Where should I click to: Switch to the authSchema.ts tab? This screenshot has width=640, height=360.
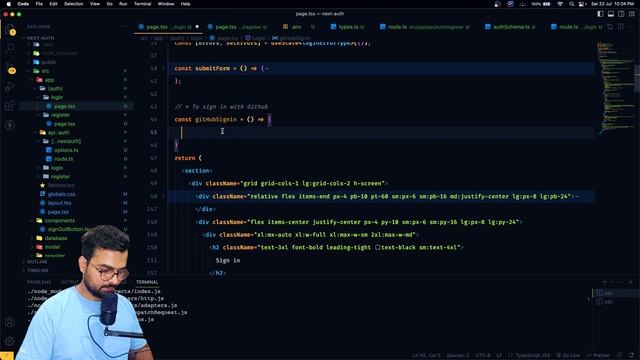(510, 27)
